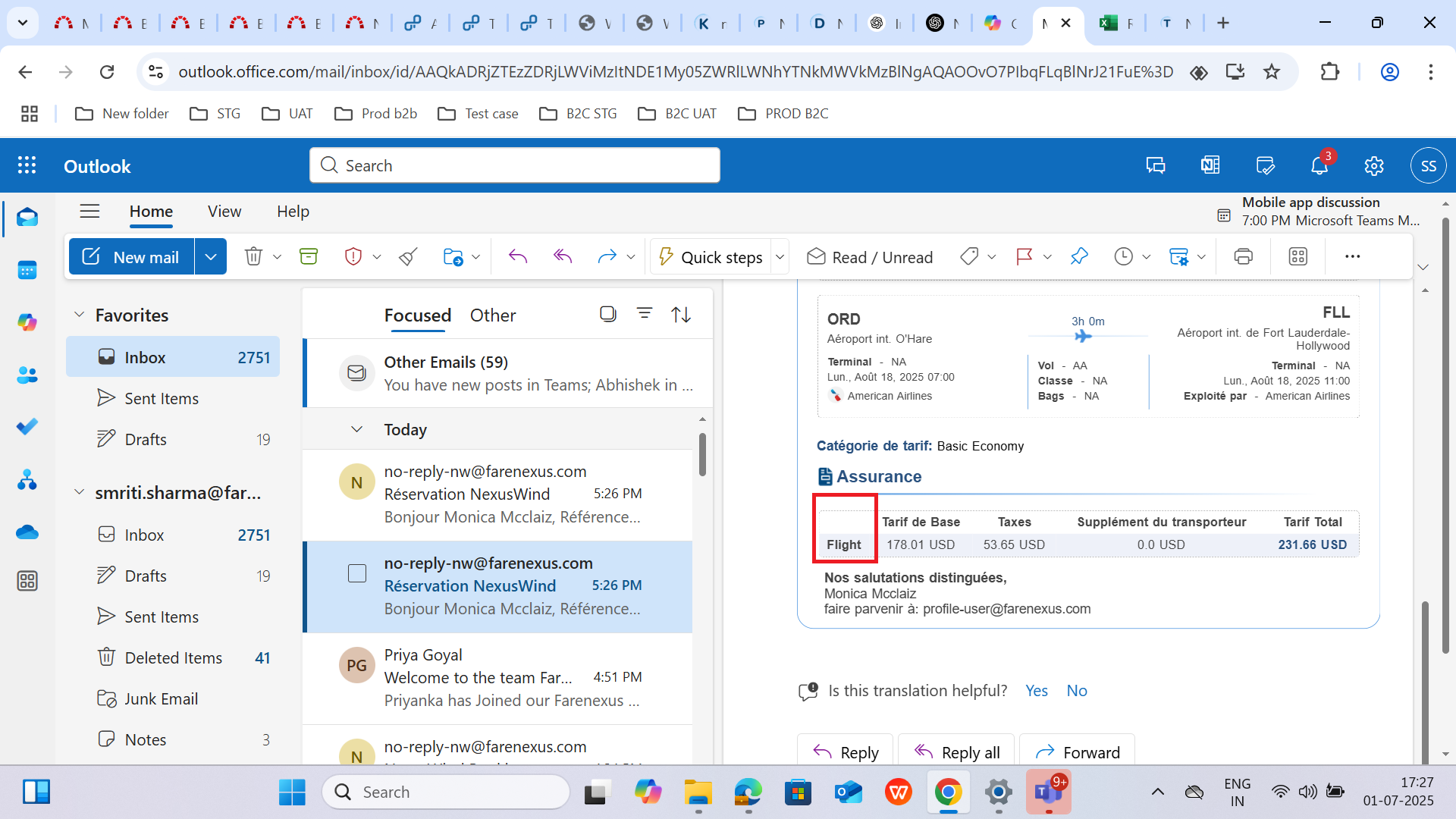The height and width of the screenshot is (819, 1456).
Task: Open New mail dropdown arrow
Action: click(x=211, y=256)
